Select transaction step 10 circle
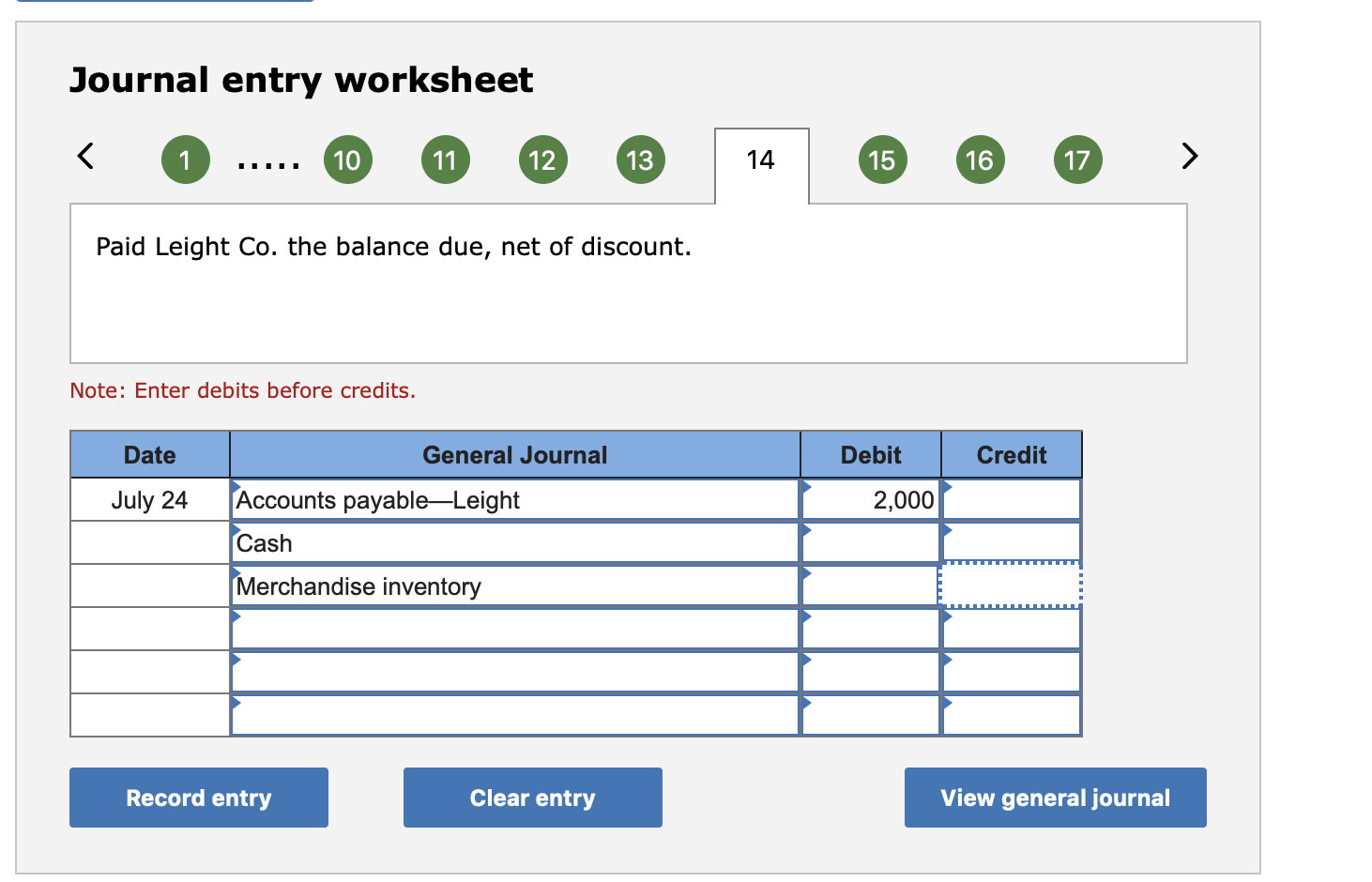This screenshot has height=882, width=1372. click(x=348, y=160)
